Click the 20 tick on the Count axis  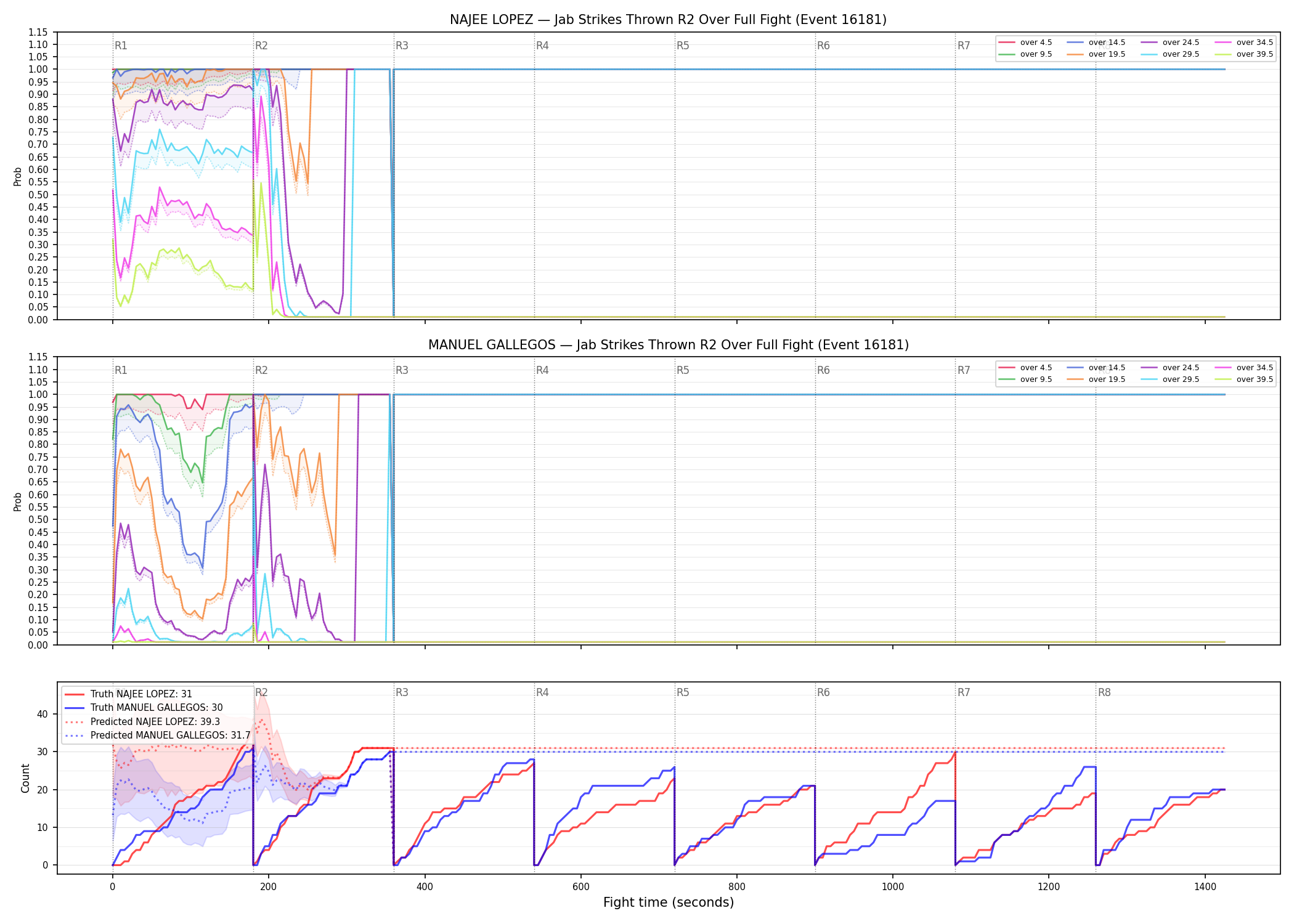(43, 790)
